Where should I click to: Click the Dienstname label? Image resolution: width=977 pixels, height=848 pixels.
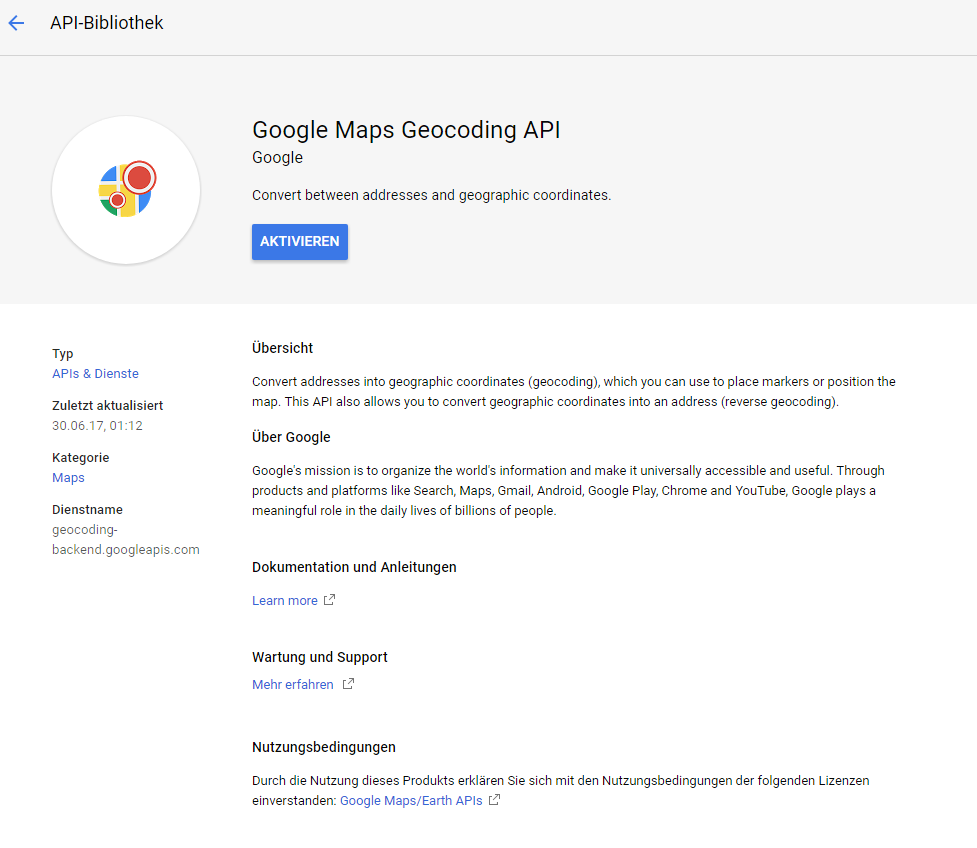pos(87,510)
